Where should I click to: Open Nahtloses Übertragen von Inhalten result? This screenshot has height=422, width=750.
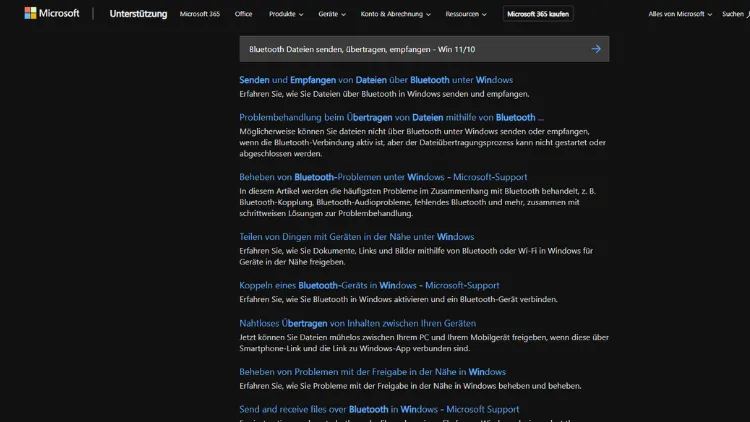coord(357,323)
